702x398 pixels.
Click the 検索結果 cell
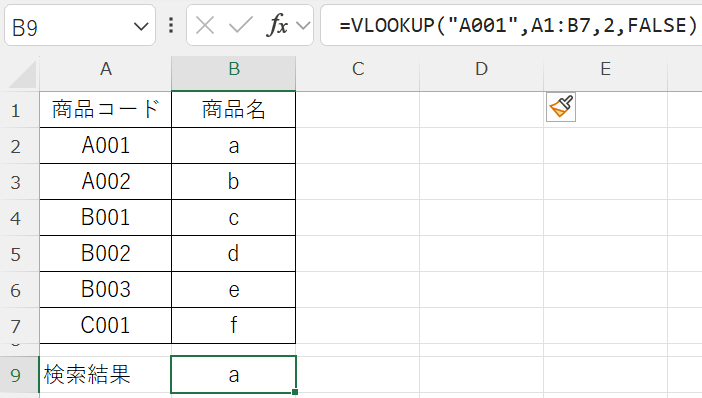[106, 375]
